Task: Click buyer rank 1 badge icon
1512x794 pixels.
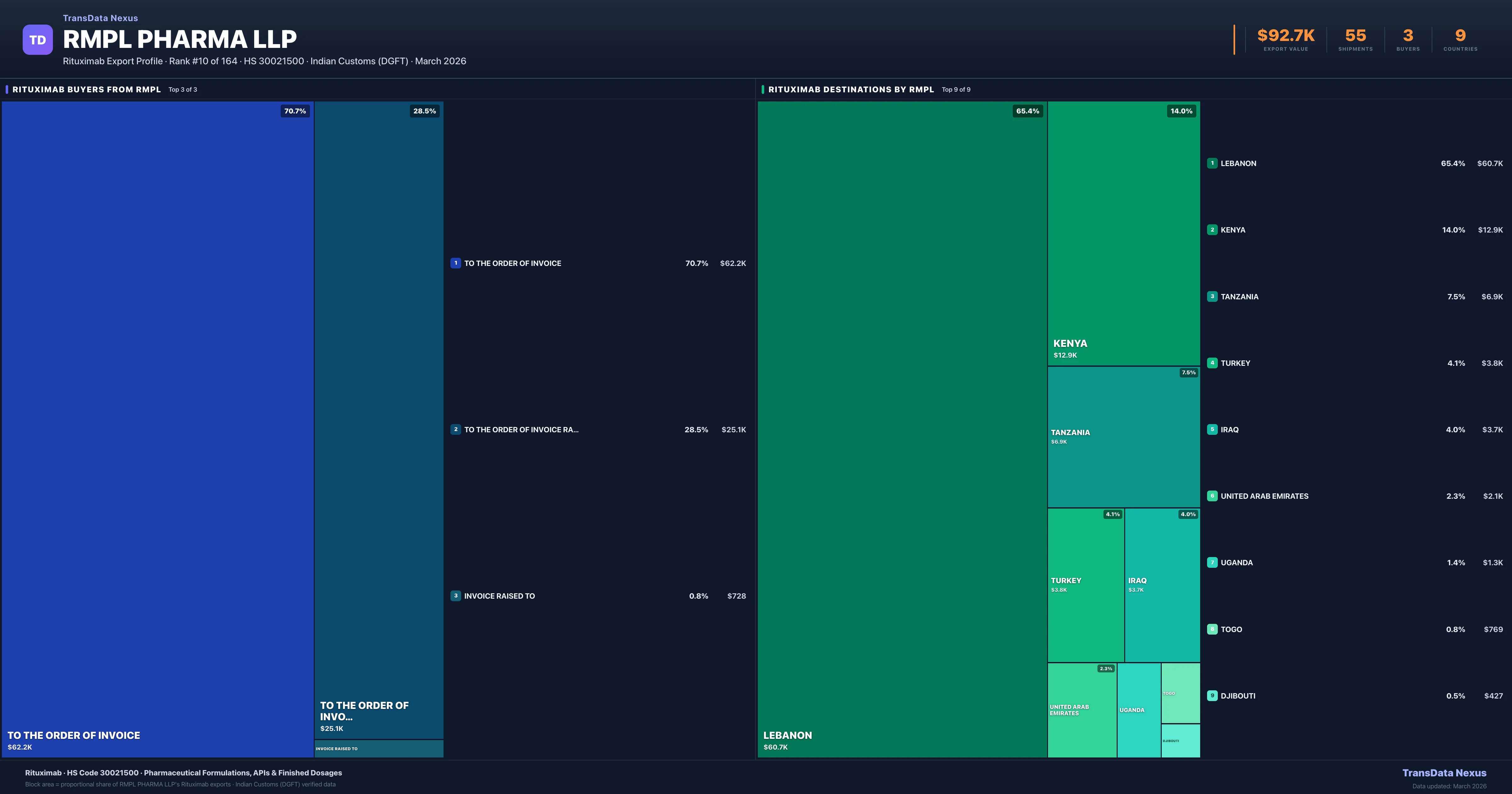Action: [x=455, y=263]
